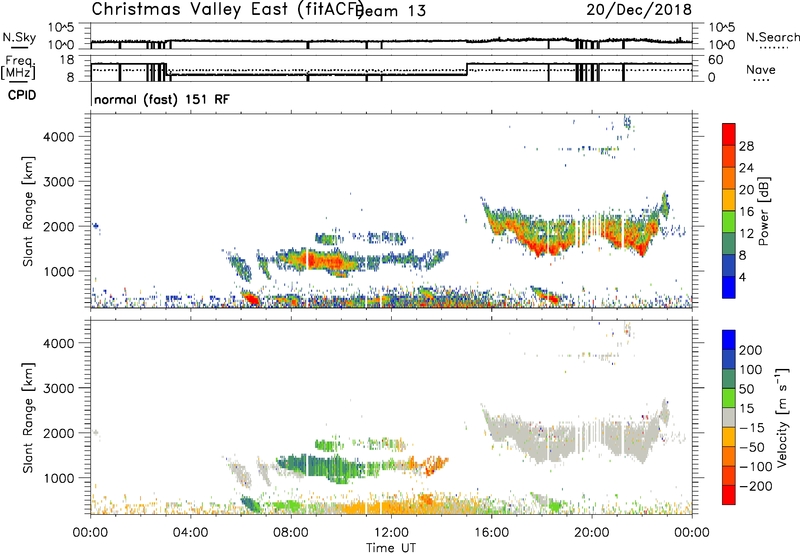Click the Velocity [m s-1] colorbar label
The height and width of the screenshot is (554, 800).
tap(781, 417)
